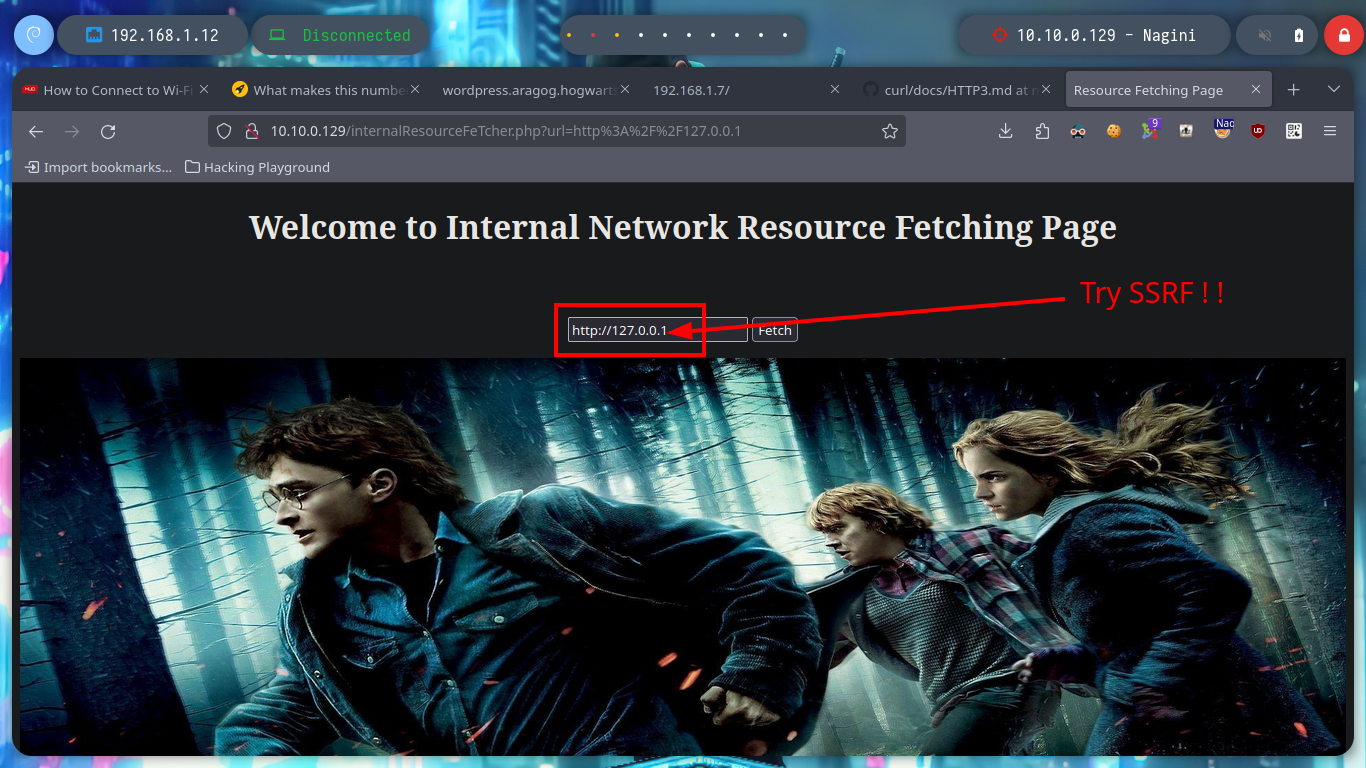Open the Firefox downloads panel
The image size is (1366, 768).
point(1006,131)
